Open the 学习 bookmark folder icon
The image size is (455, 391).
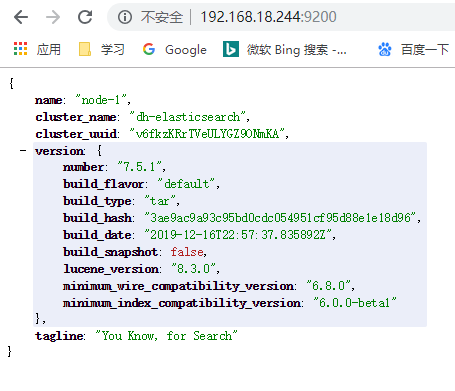[85, 49]
